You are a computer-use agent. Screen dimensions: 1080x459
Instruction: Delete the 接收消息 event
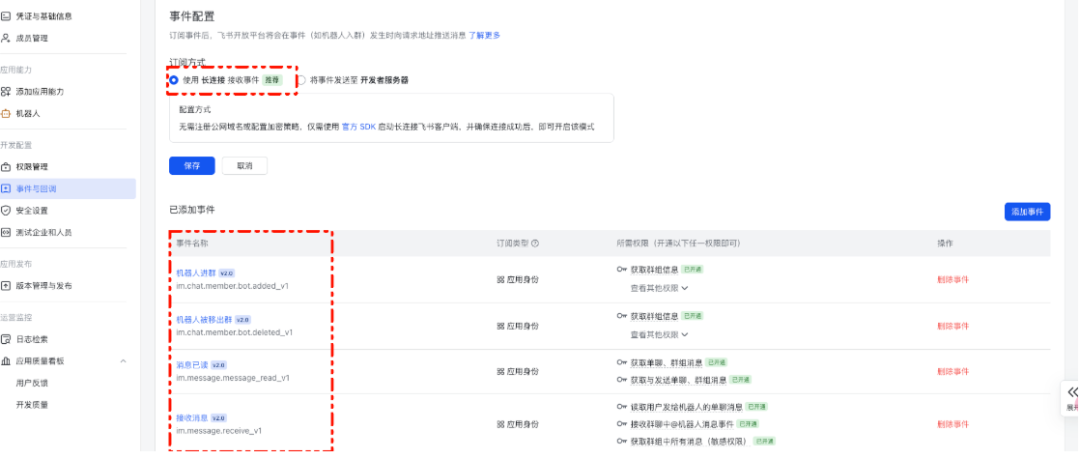[x=953, y=425]
